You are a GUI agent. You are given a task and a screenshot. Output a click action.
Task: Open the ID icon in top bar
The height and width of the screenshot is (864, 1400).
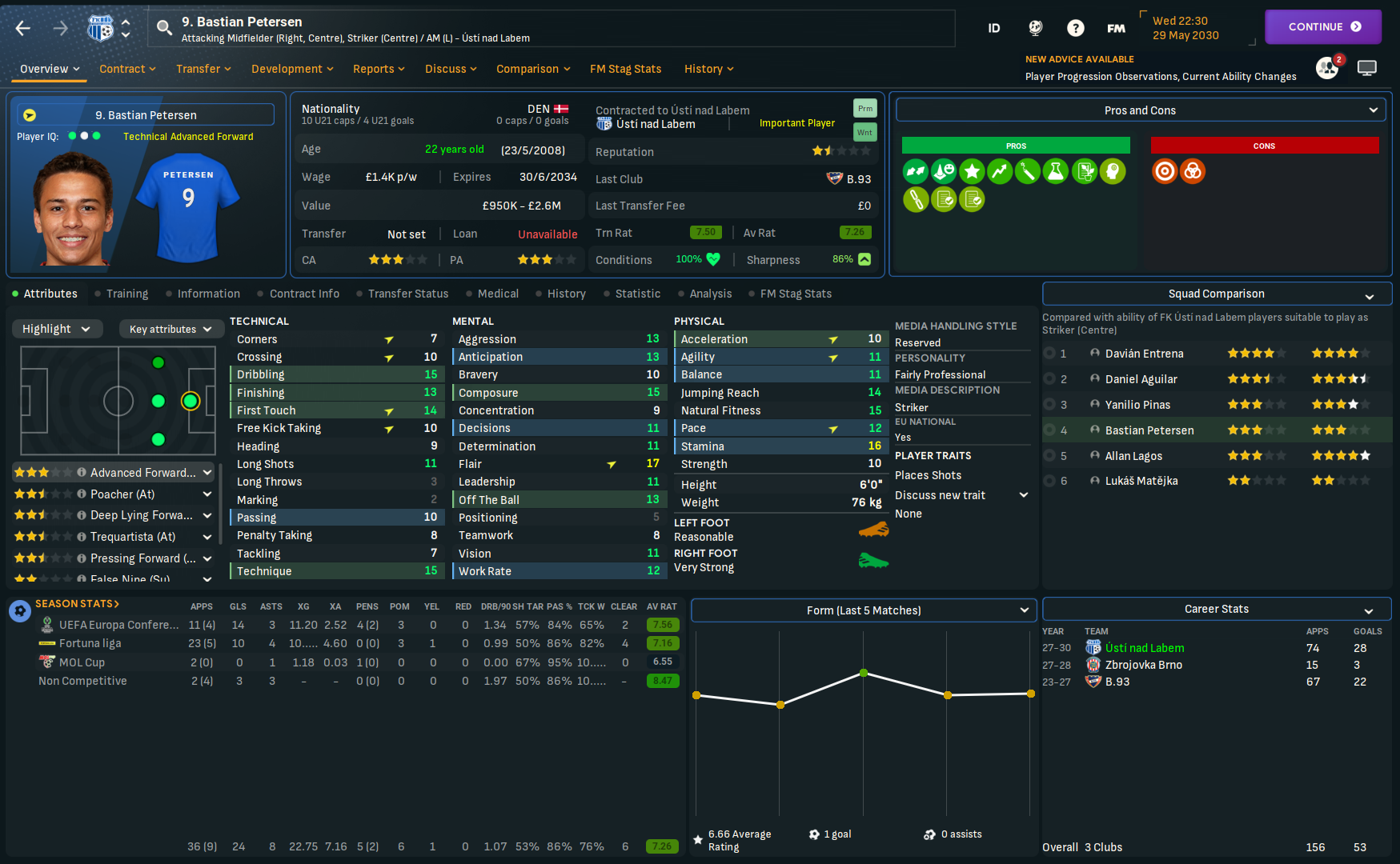[994, 29]
